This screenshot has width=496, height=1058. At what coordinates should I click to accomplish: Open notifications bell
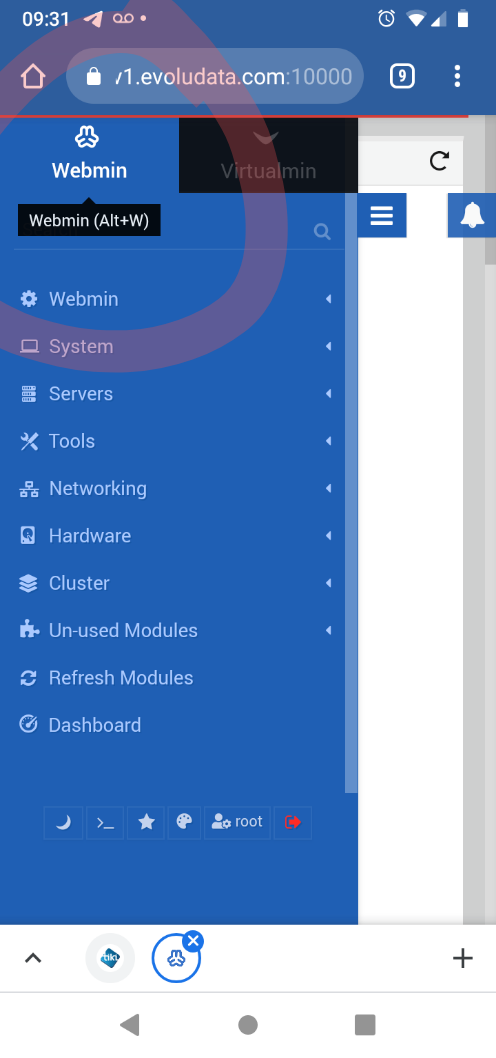[472, 215]
